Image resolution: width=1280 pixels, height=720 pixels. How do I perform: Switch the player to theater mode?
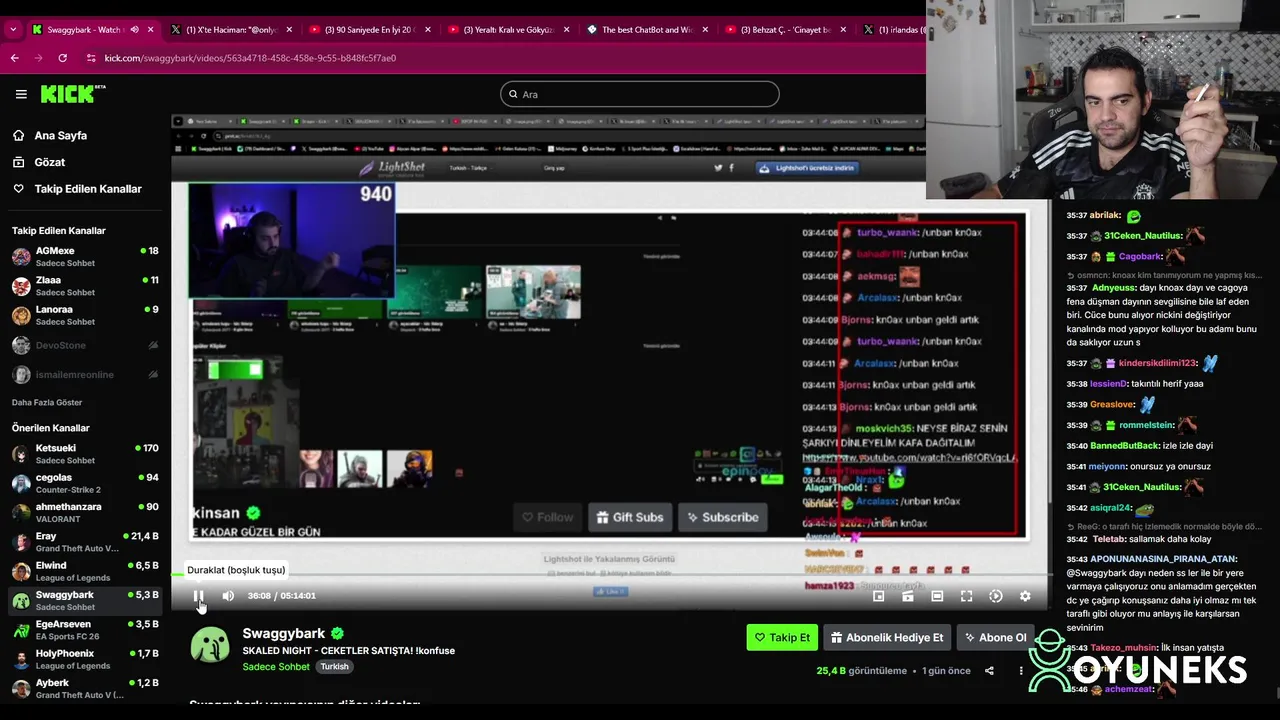coord(937,596)
